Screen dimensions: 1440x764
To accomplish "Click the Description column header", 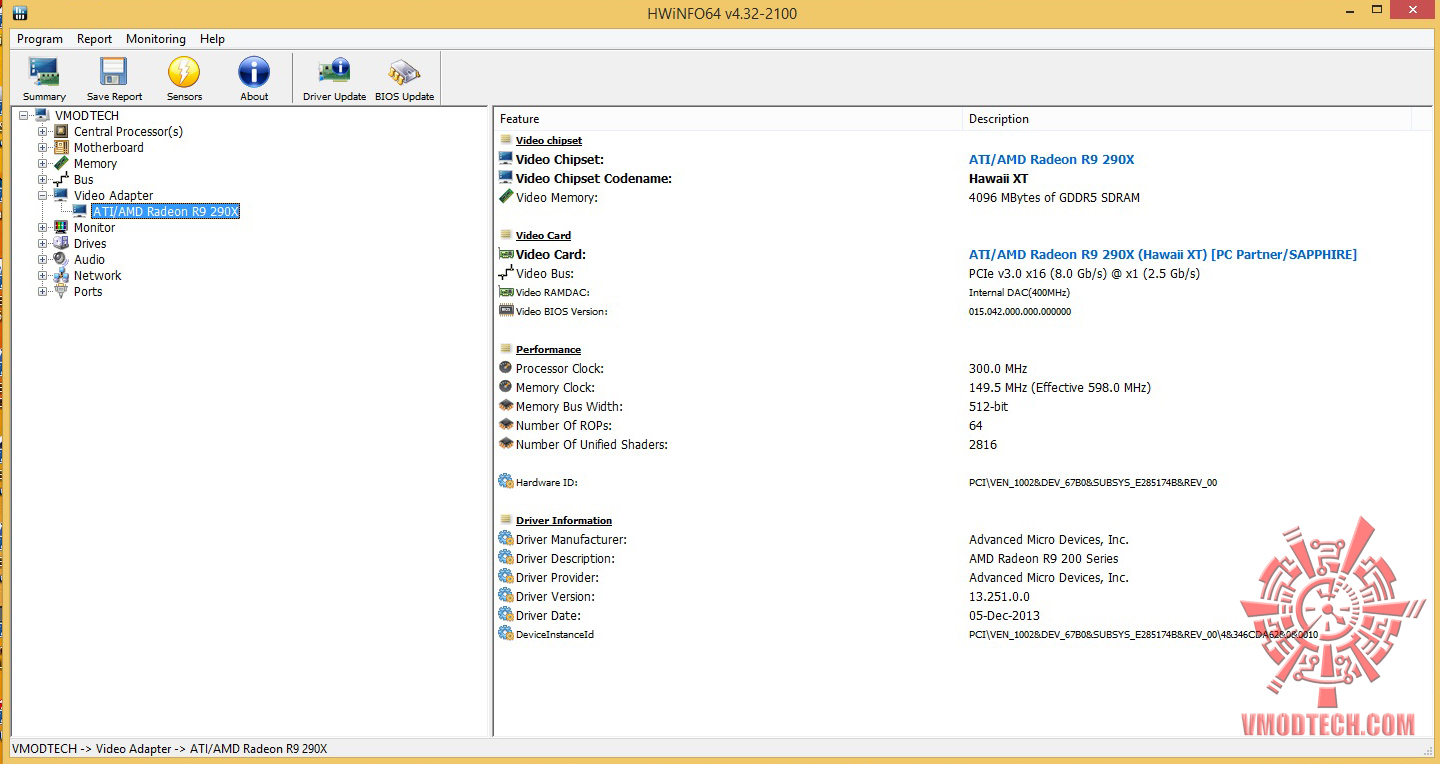I will tap(1186, 119).
